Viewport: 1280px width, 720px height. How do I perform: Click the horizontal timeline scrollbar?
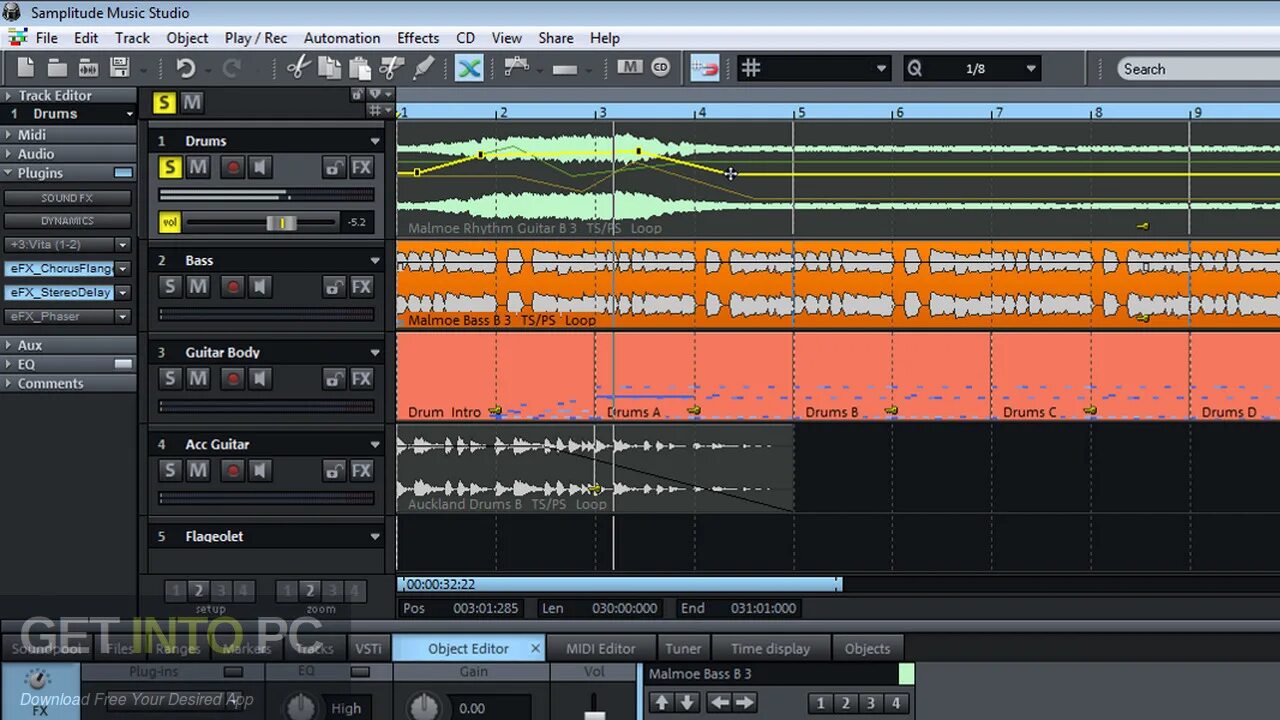(x=620, y=584)
